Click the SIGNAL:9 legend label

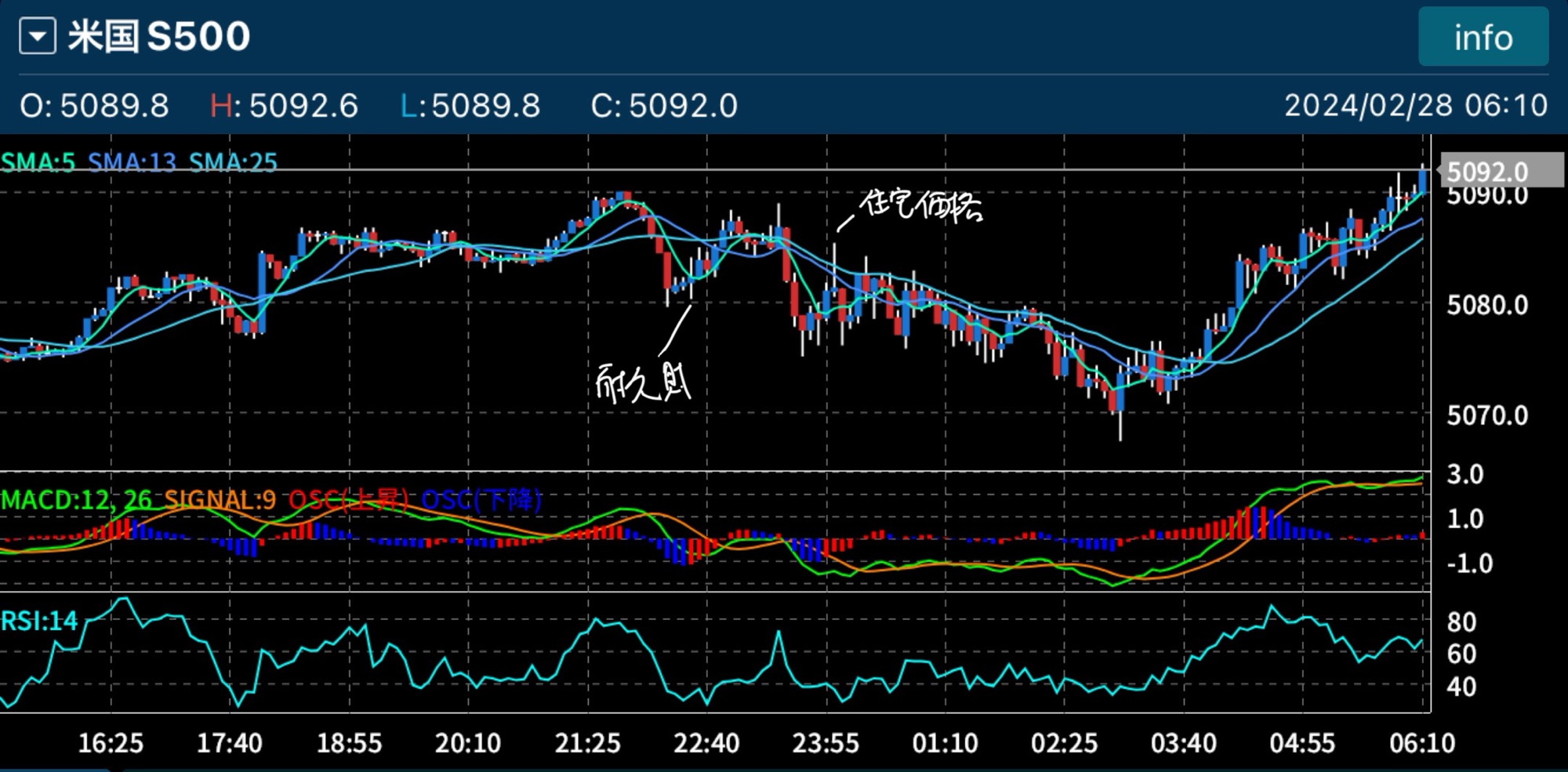click(220, 499)
